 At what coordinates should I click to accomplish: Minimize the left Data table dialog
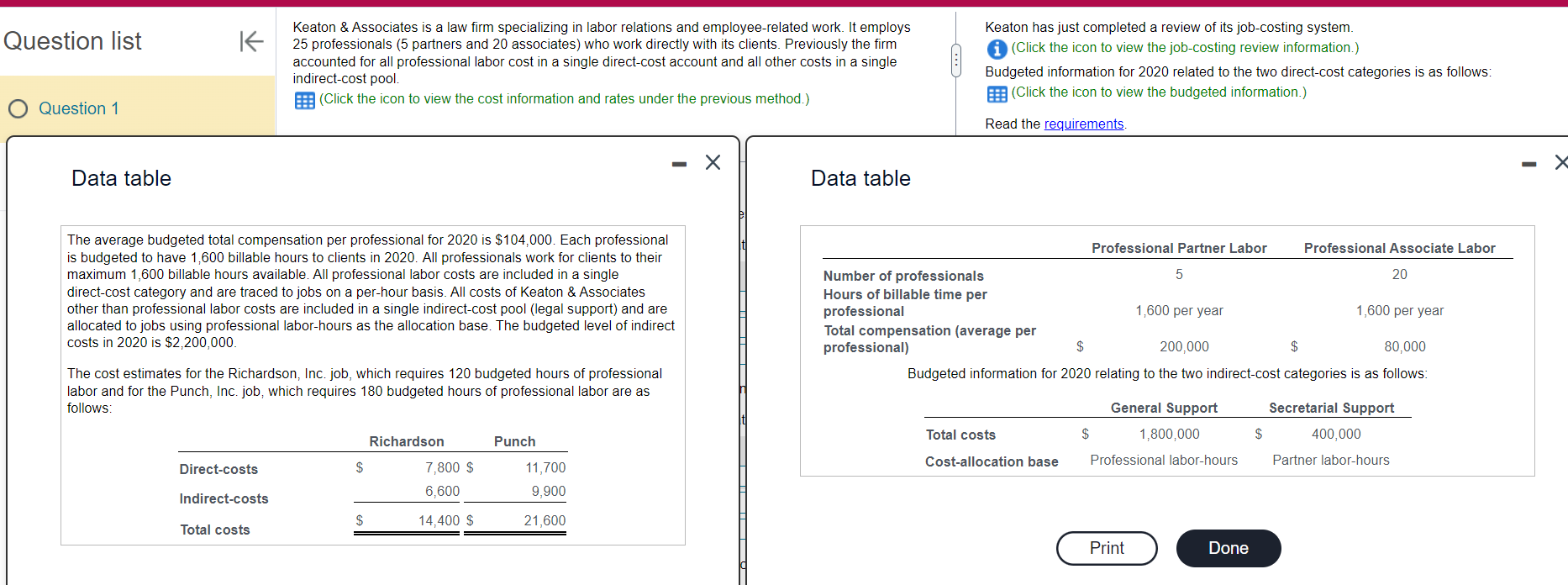(679, 164)
